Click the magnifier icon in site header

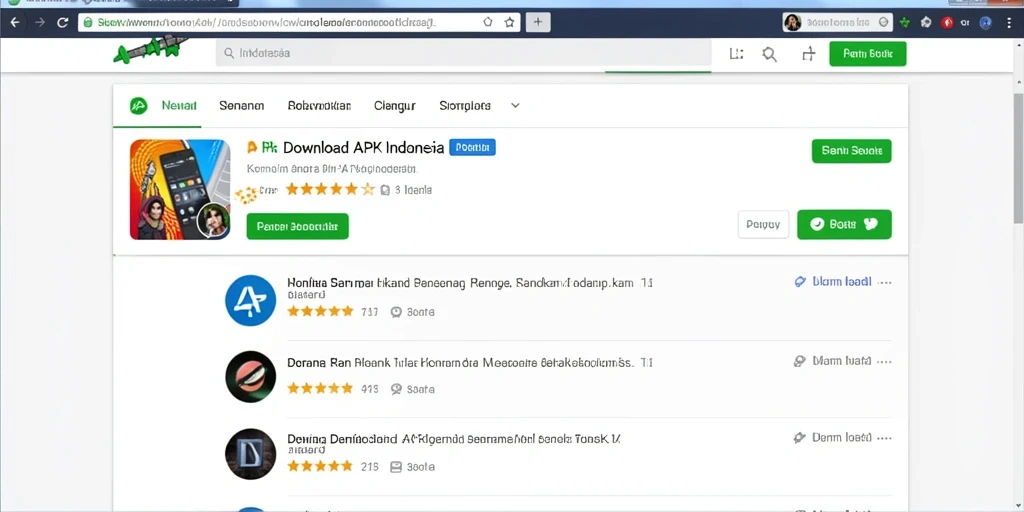click(x=770, y=54)
